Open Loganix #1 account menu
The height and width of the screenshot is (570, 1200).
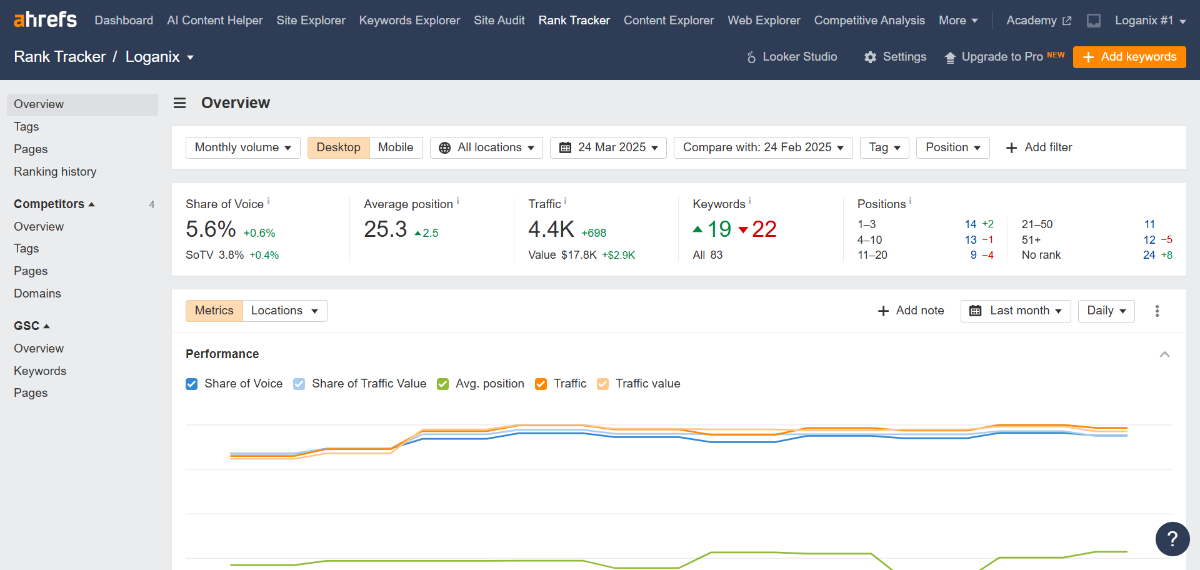tap(1152, 20)
